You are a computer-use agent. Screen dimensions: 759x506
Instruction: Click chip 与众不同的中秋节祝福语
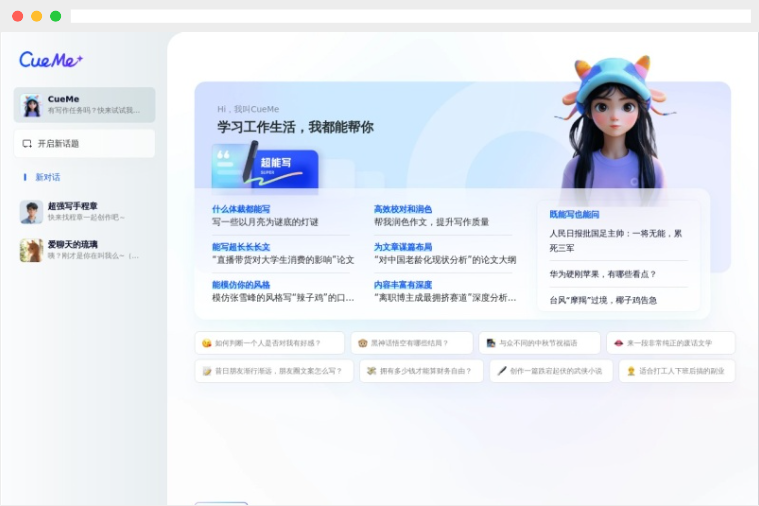(540, 343)
